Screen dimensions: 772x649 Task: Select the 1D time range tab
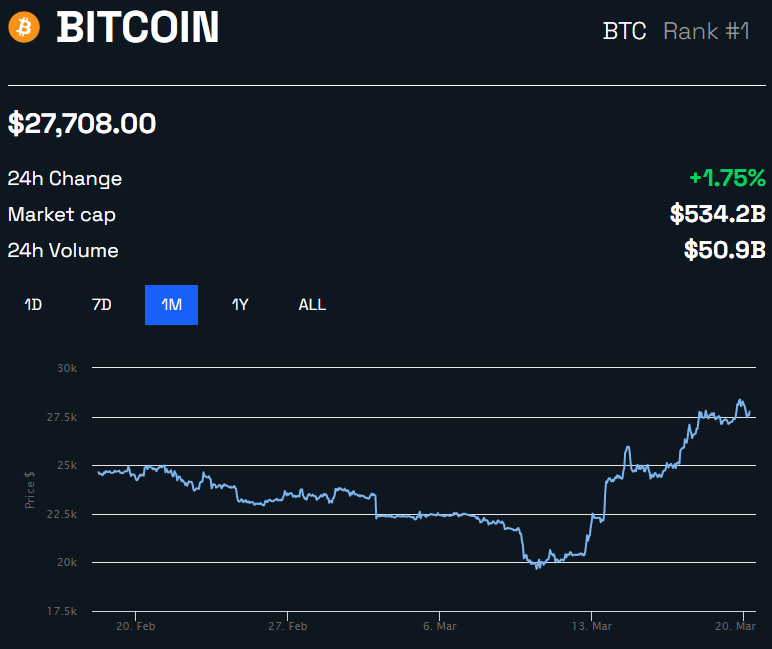(33, 305)
